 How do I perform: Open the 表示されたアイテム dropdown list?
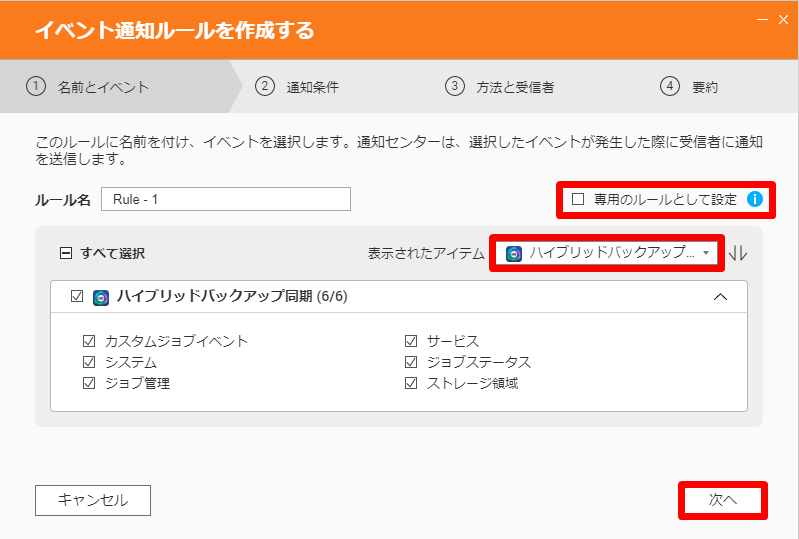pos(607,253)
